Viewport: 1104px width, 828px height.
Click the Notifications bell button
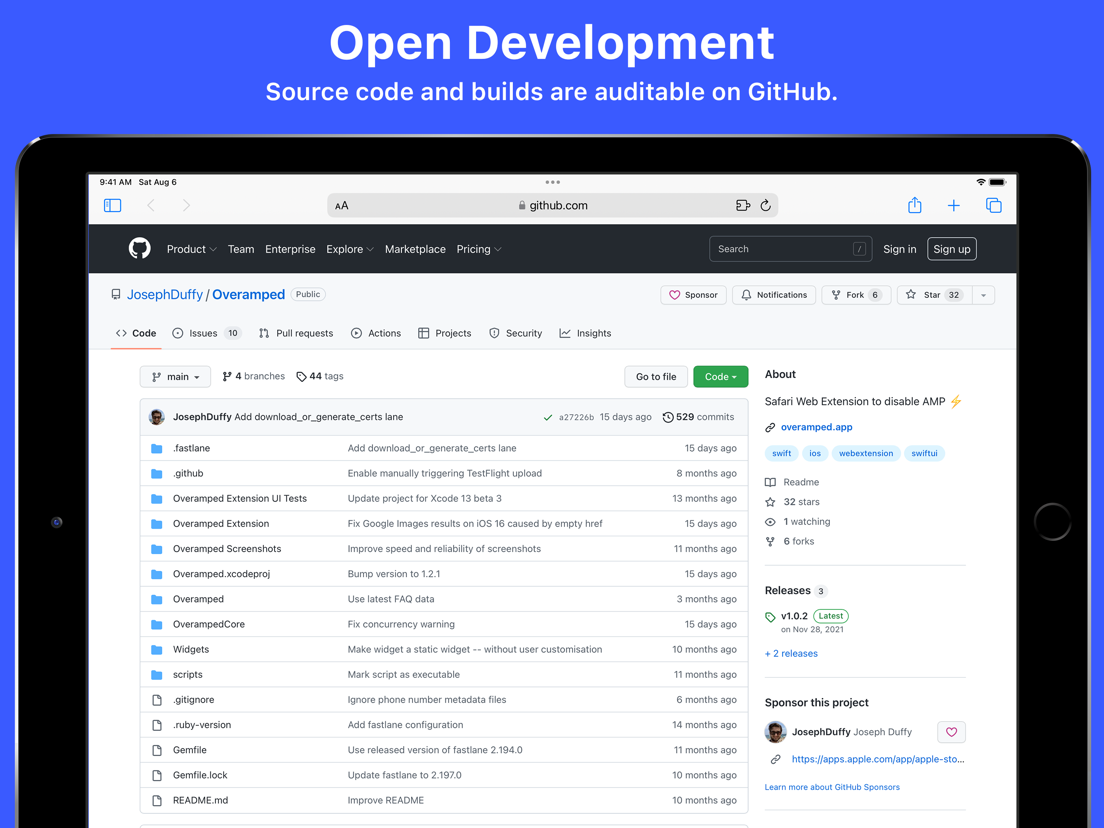click(x=774, y=295)
